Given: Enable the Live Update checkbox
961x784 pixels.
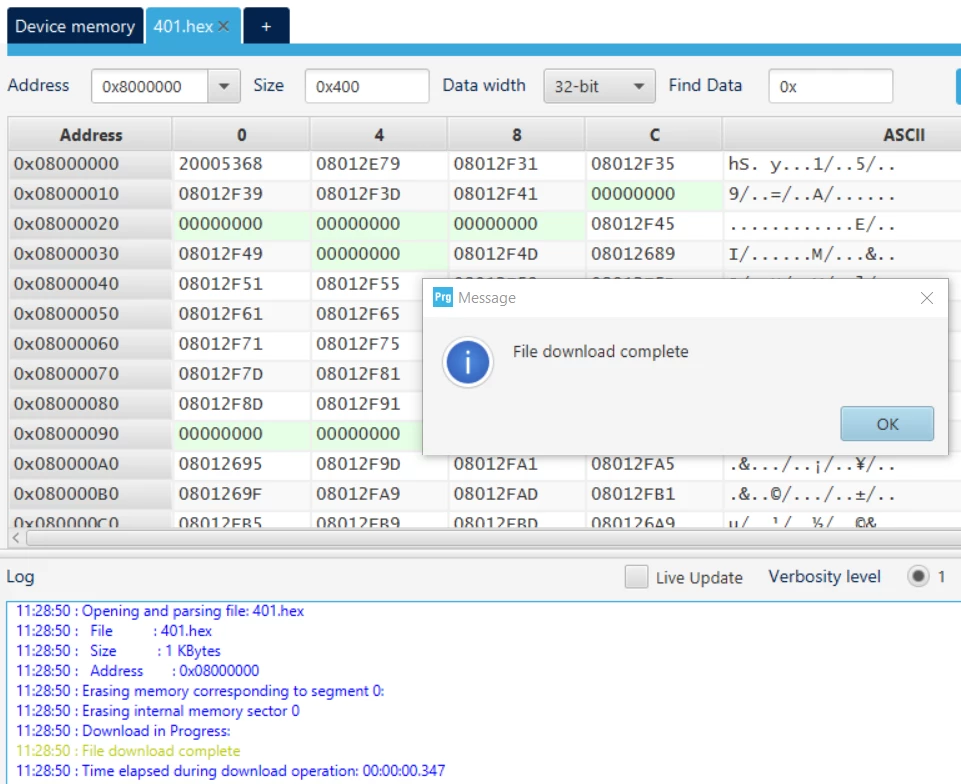Looking at the screenshot, I should pos(636,577).
